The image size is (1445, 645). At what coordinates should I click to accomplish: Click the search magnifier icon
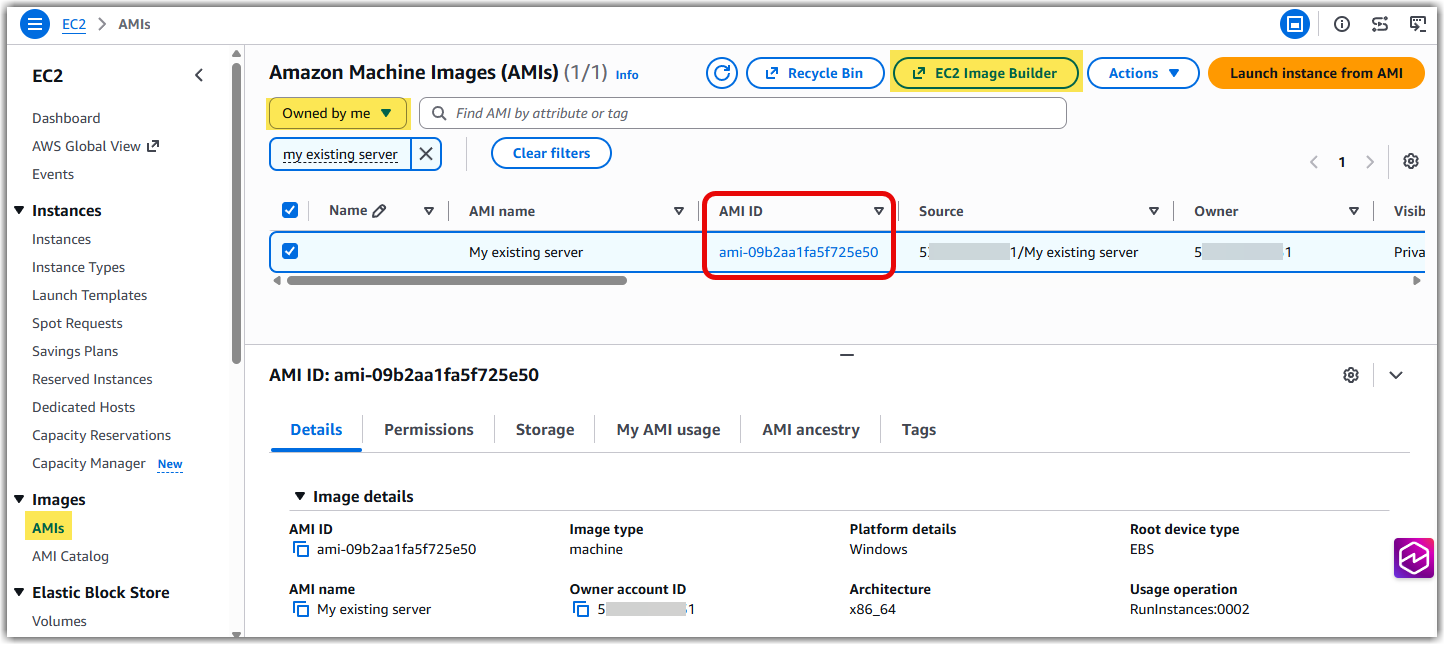pos(438,113)
